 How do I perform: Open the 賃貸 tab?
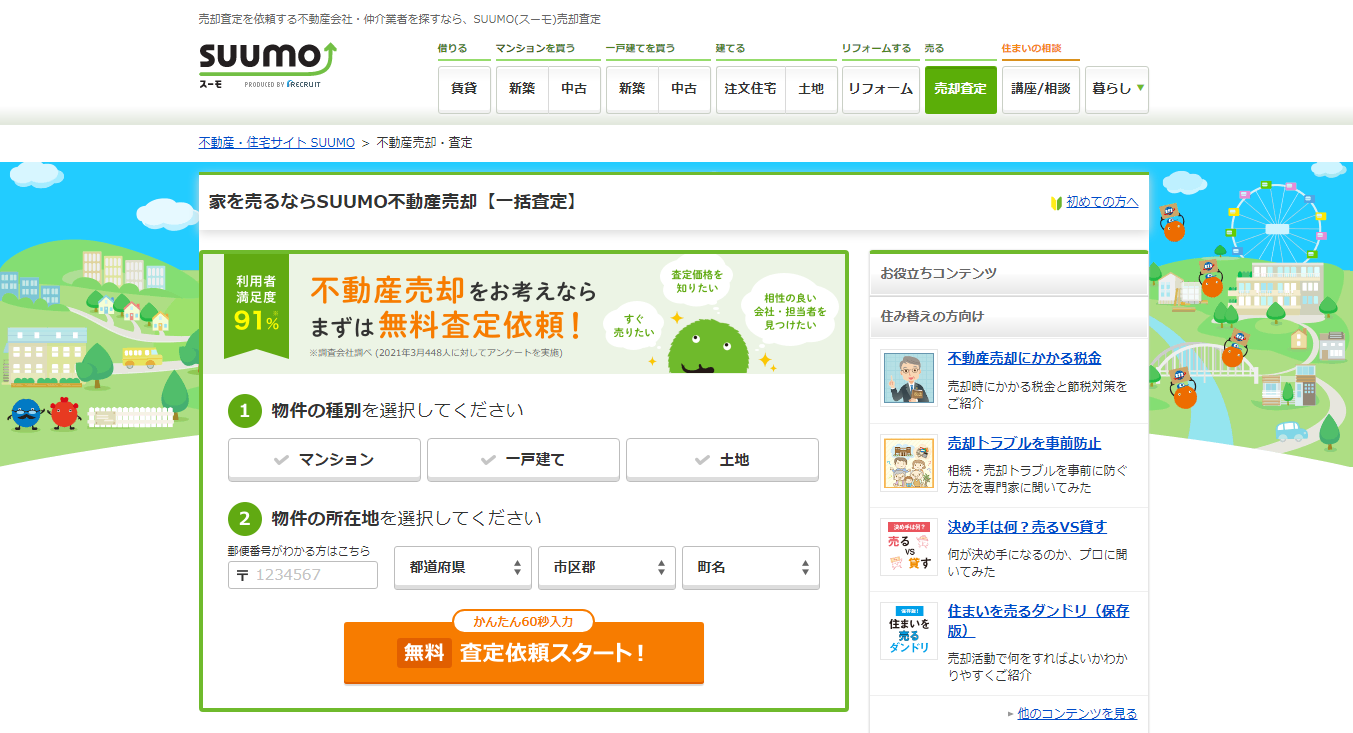pos(464,89)
